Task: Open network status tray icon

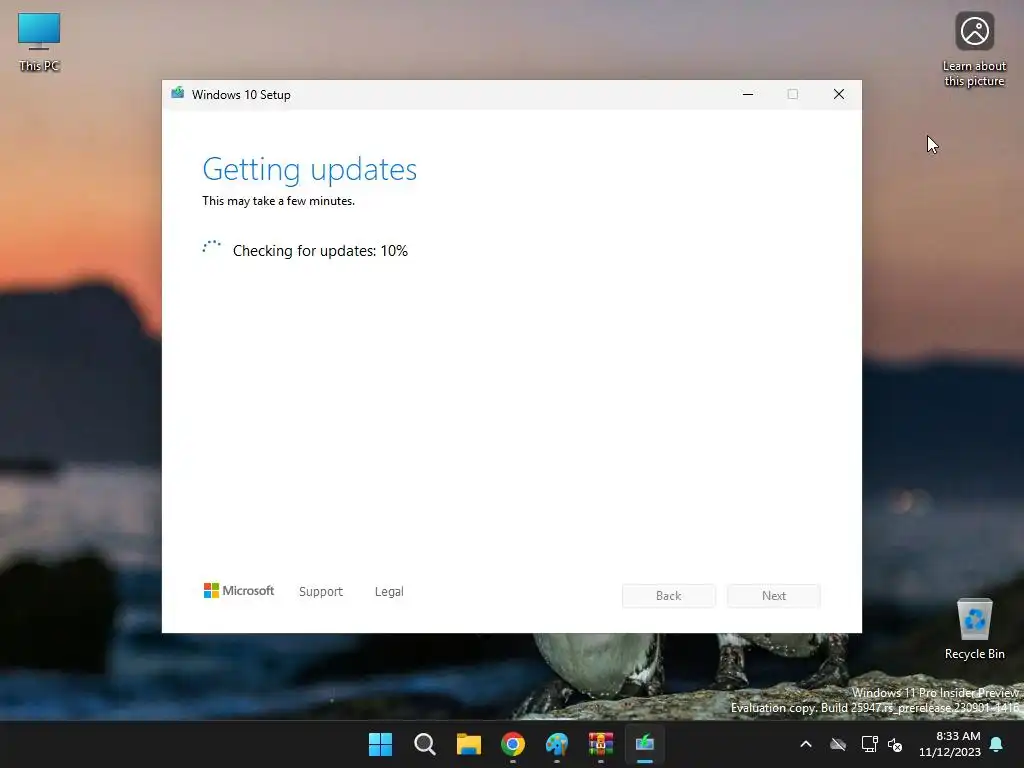Action: click(869, 744)
